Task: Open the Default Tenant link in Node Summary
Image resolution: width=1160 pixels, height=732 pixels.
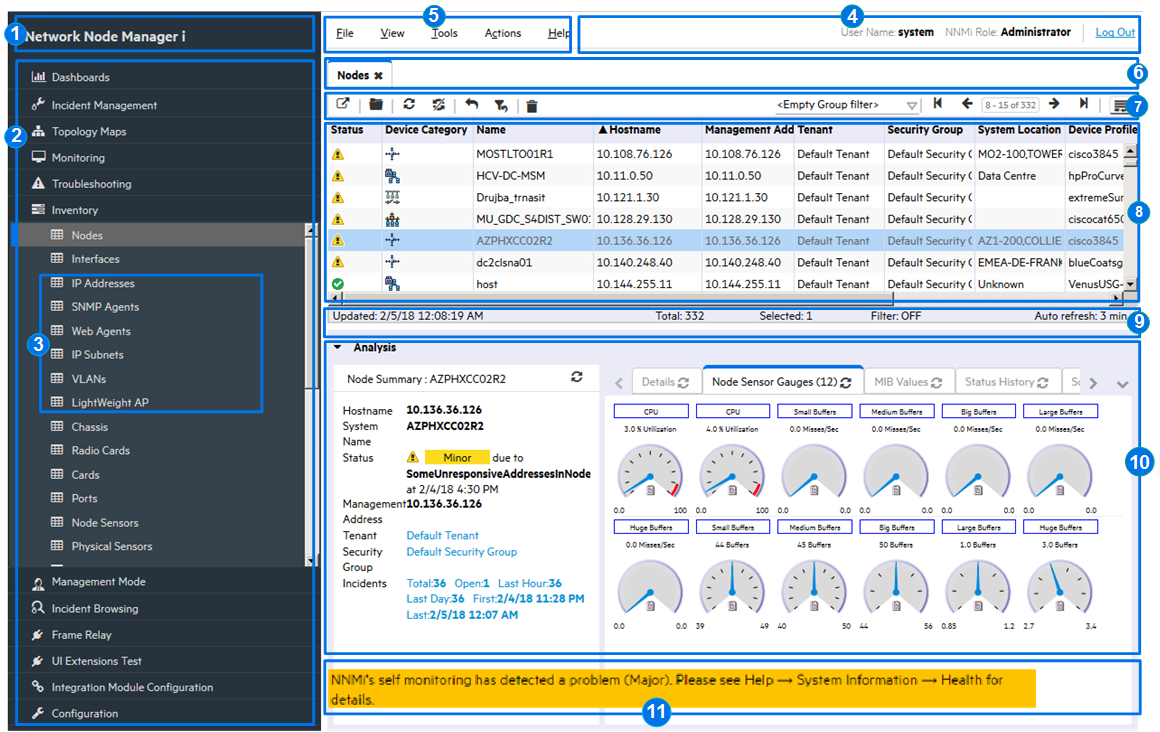Action: (x=443, y=535)
